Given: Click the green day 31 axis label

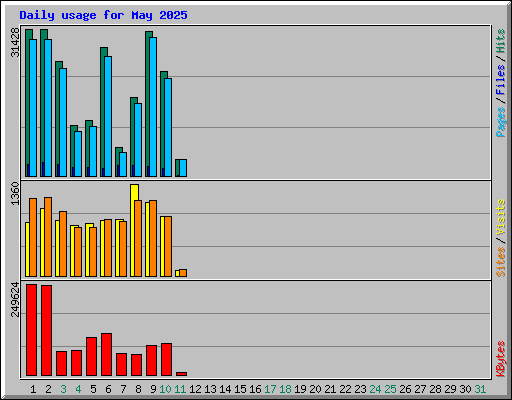Looking at the screenshot, I should pyautogui.click(x=480, y=389).
